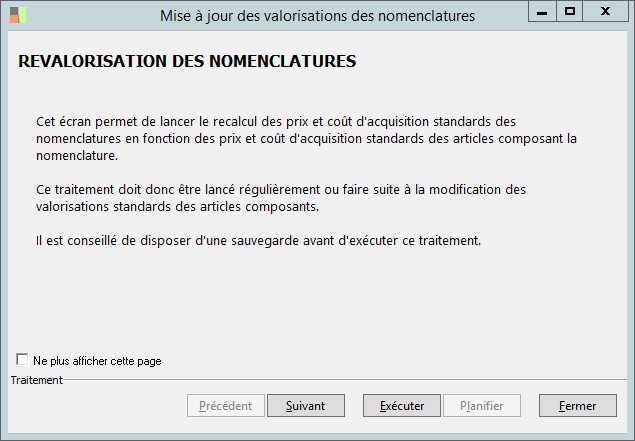The width and height of the screenshot is (635, 441).
Task: Click the separator line right of "Traitement"
Action: pos(340,381)
